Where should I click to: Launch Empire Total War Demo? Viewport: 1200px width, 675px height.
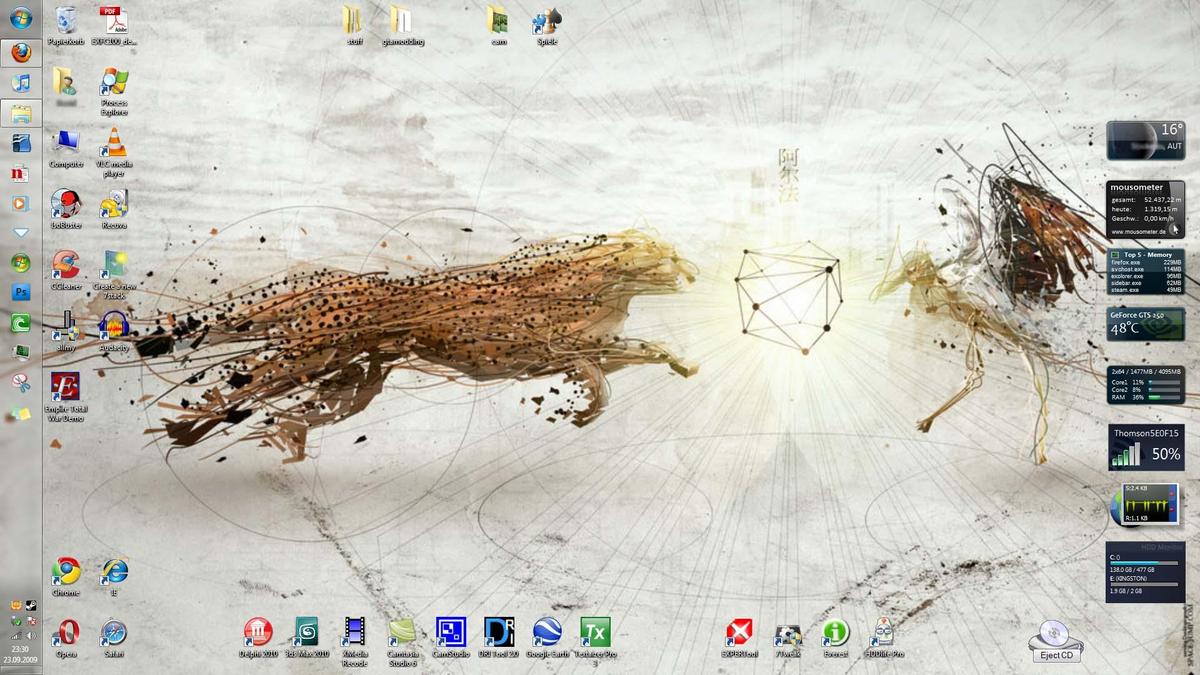[66, 387]
